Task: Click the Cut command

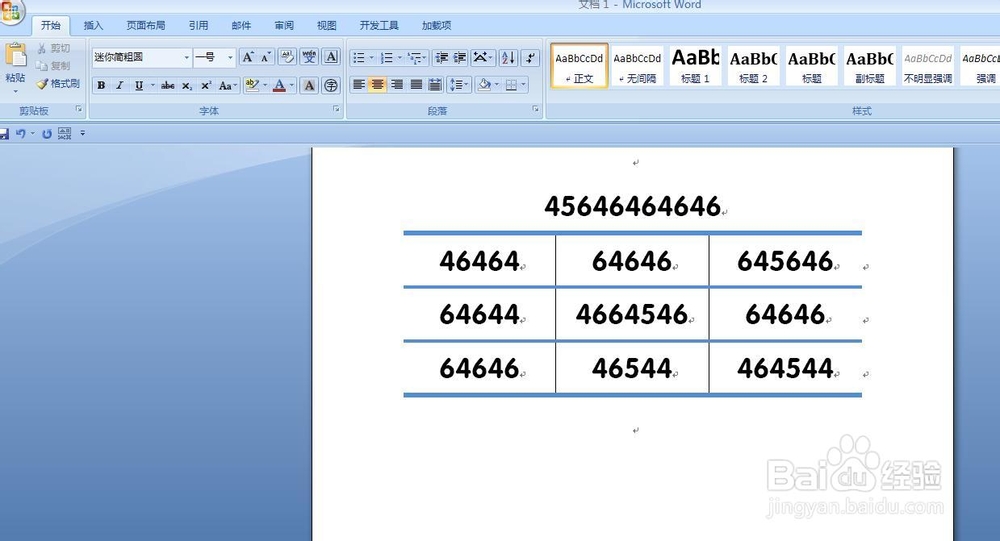Action: coord(54,48)
